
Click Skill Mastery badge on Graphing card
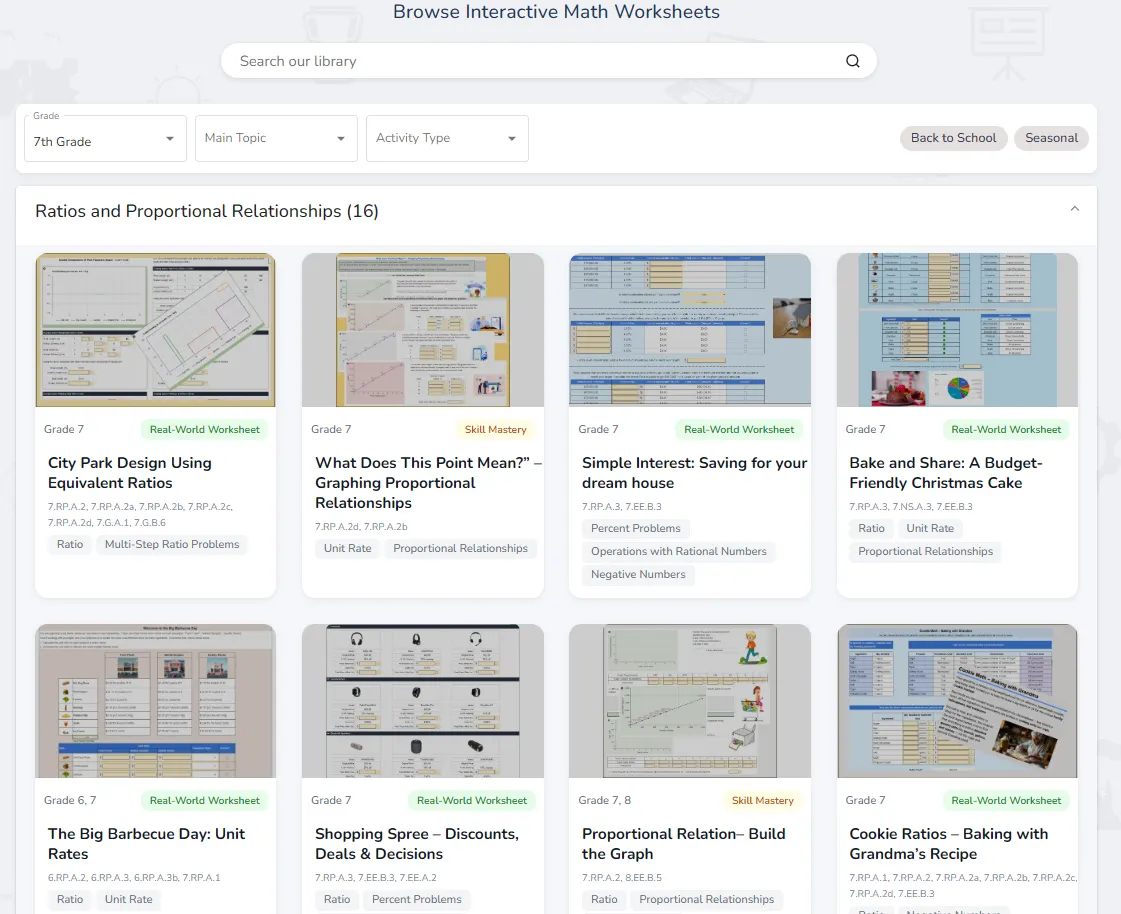[495, 430]
